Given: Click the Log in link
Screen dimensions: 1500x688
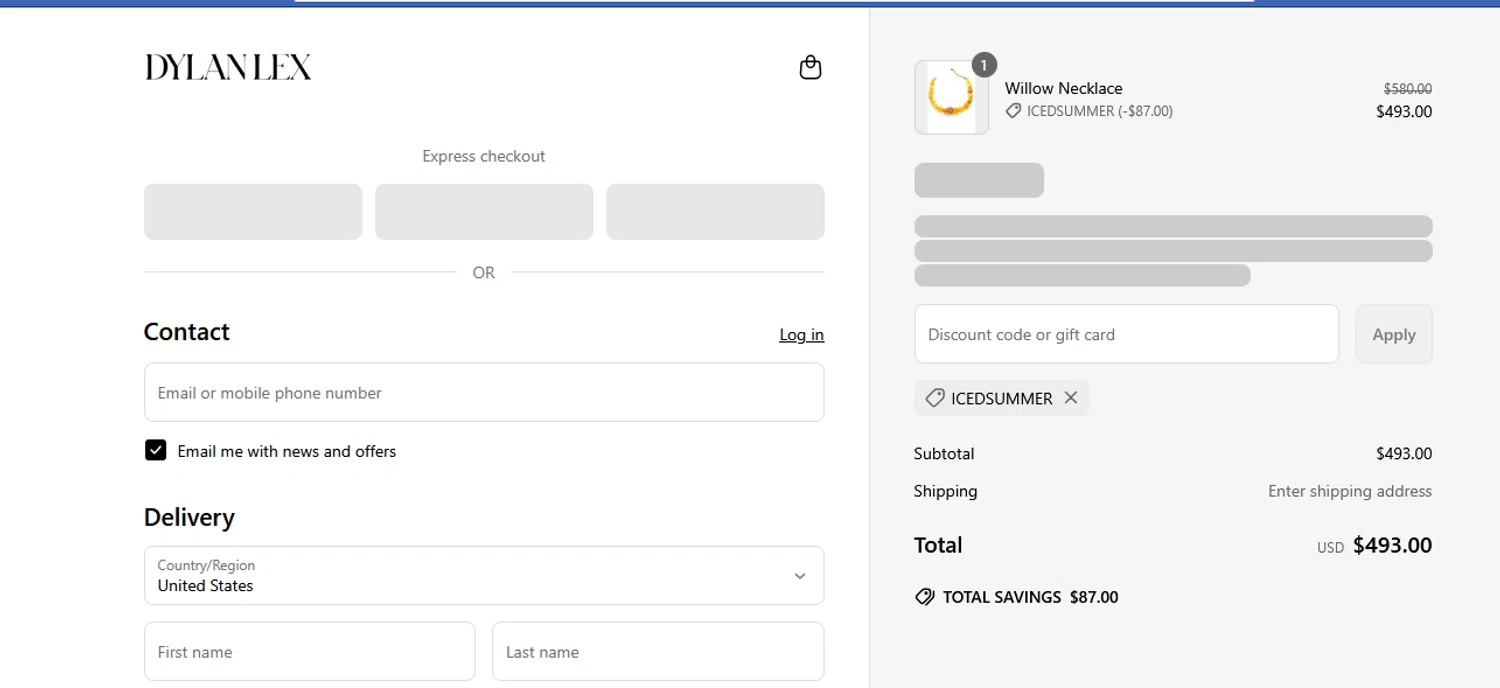Looking at the screenshot, I should 801,335.
